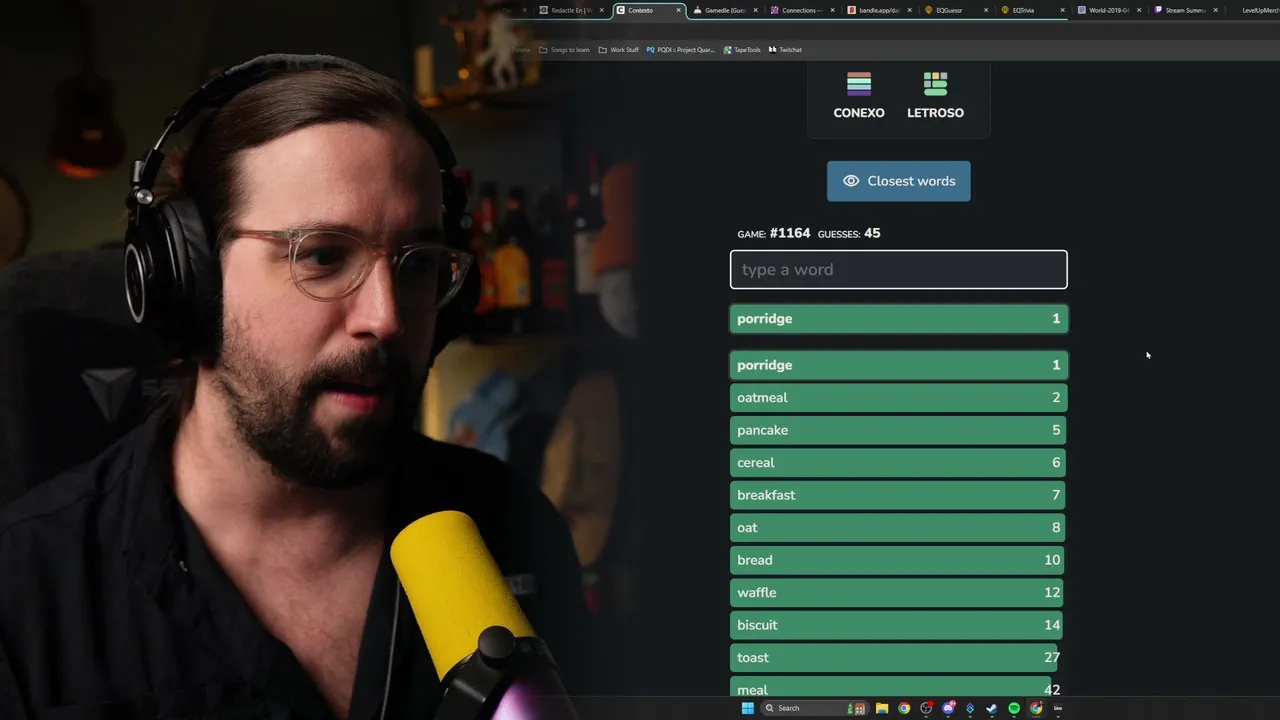Image resolution: width=1280 pixels, height=720 pixels.
Task: Click the waffle guess row
Action: click(x=897, y=593)
